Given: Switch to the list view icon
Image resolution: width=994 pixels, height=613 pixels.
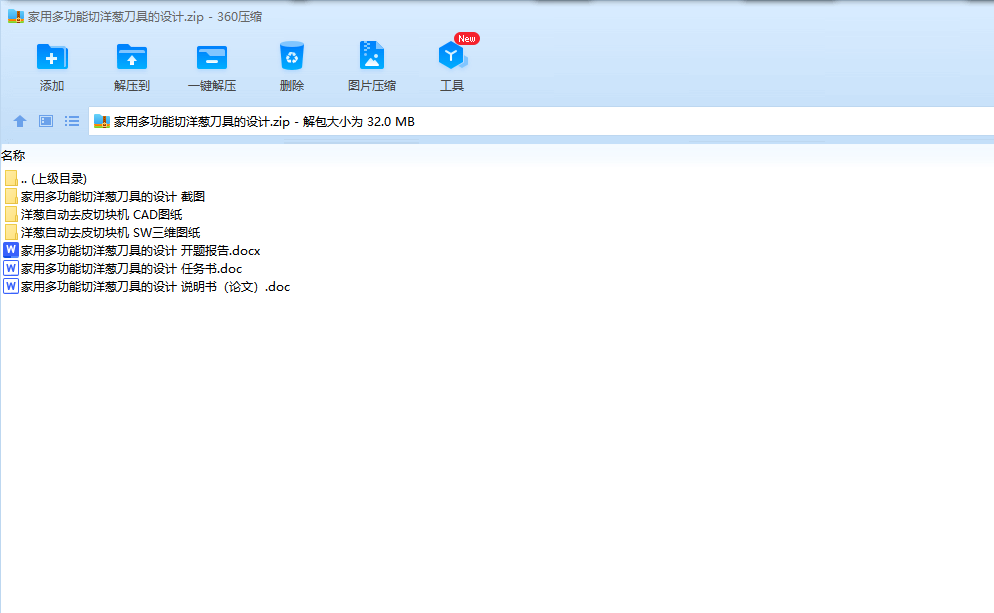Looking at the screenshot, I should coord(72,121).
